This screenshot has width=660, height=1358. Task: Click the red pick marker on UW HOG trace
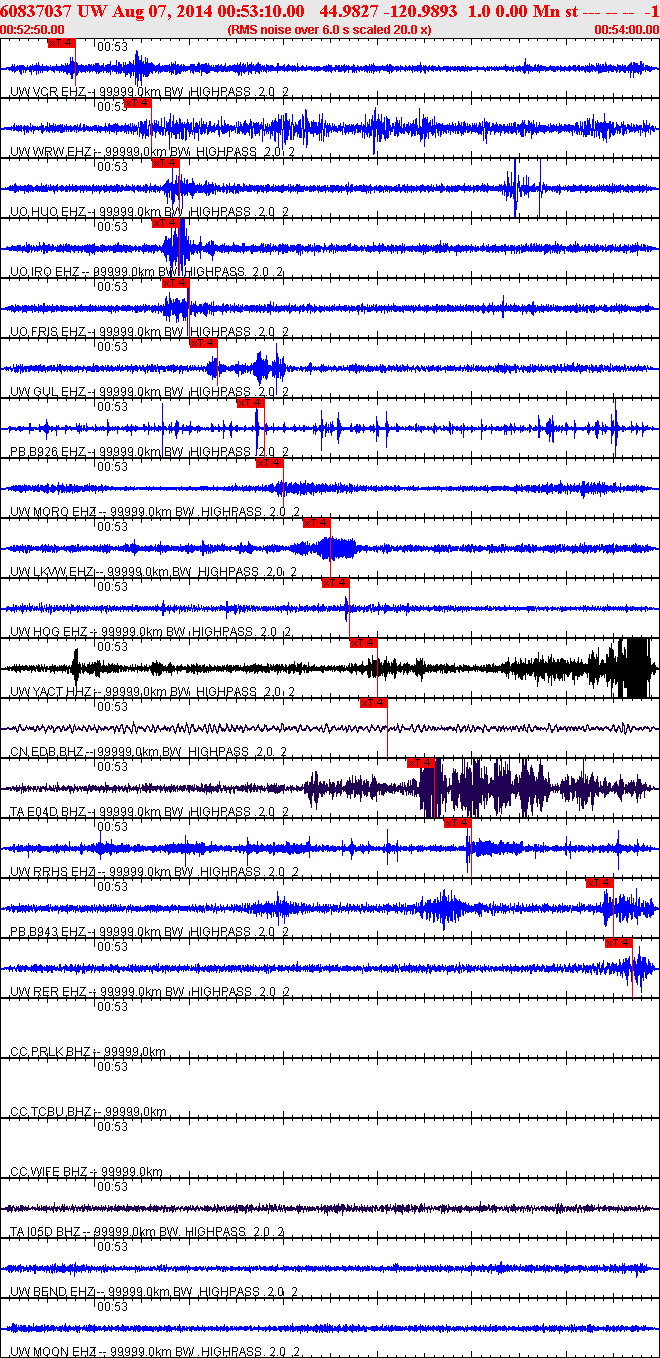[x=336, y=583]
